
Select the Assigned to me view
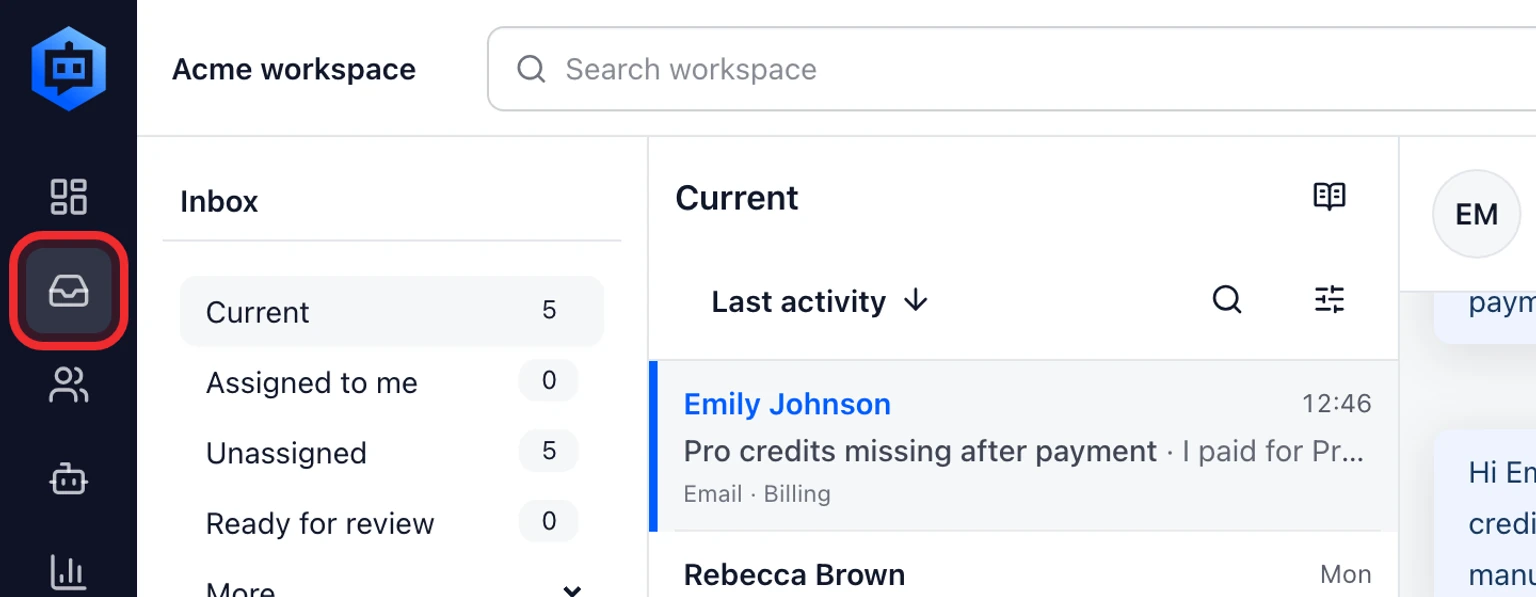pos(392,382)
